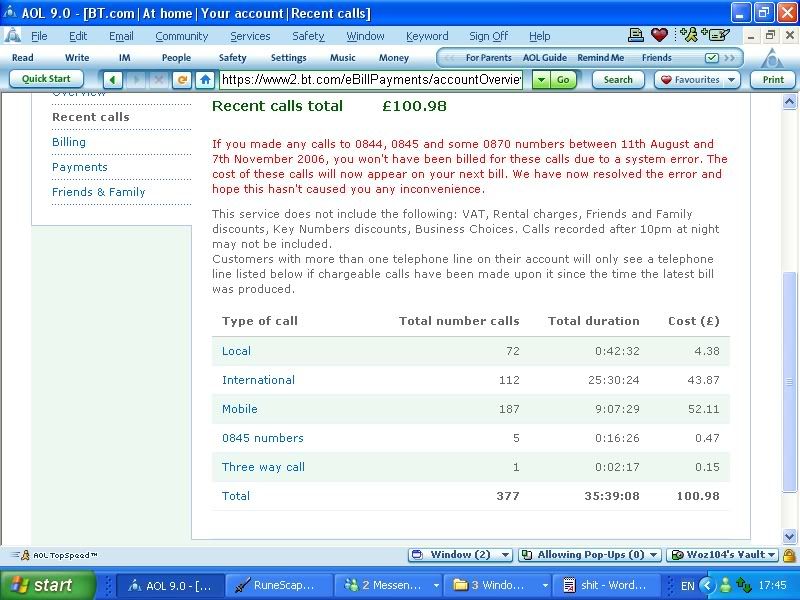Show hidden tray icons with round arrow
800x600 pixels.
click(x=707, y=585)
